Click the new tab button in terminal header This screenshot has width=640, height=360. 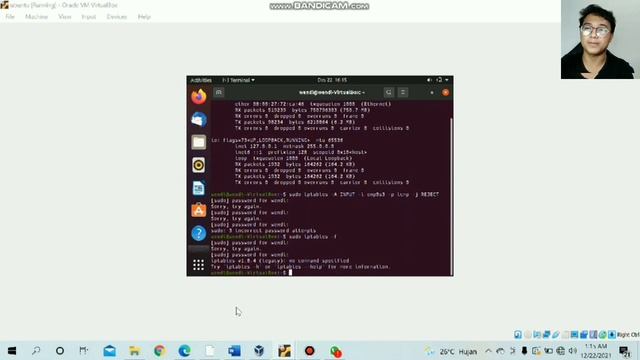[x=219, y=92]
